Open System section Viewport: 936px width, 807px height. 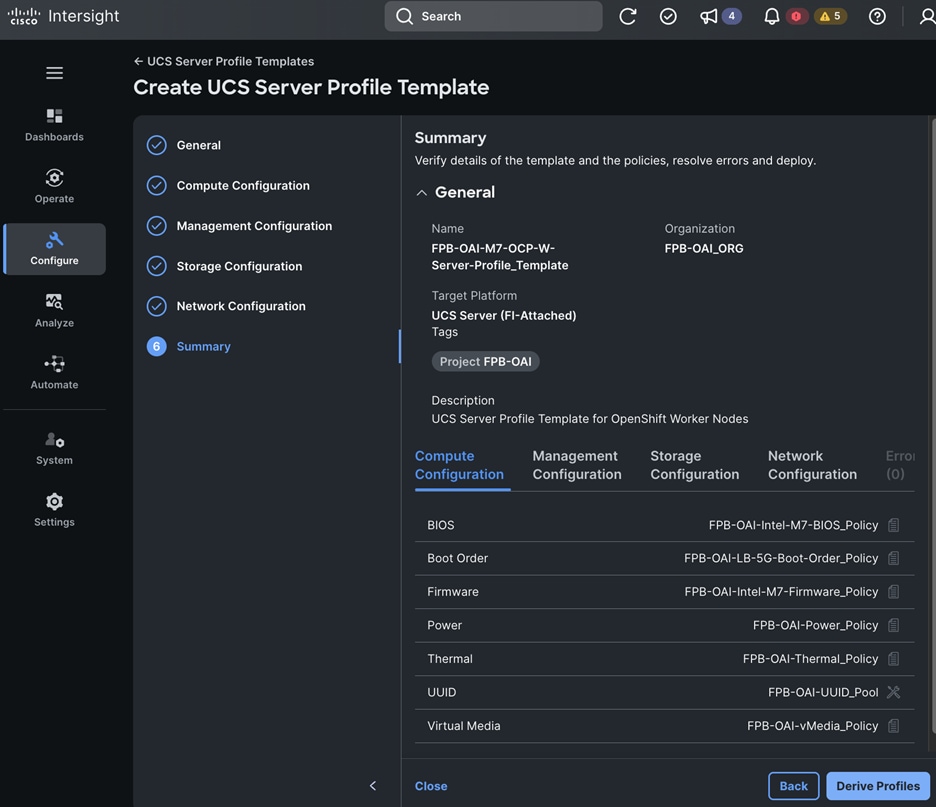pos(54,448)
